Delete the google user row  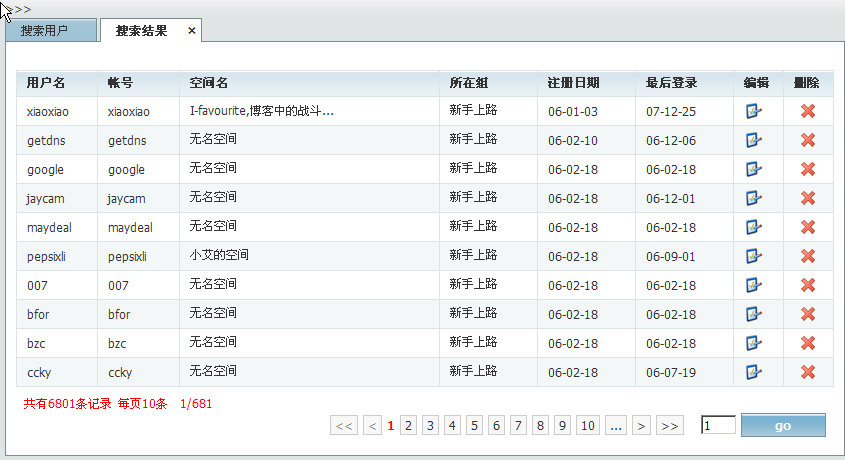point(808,169)
